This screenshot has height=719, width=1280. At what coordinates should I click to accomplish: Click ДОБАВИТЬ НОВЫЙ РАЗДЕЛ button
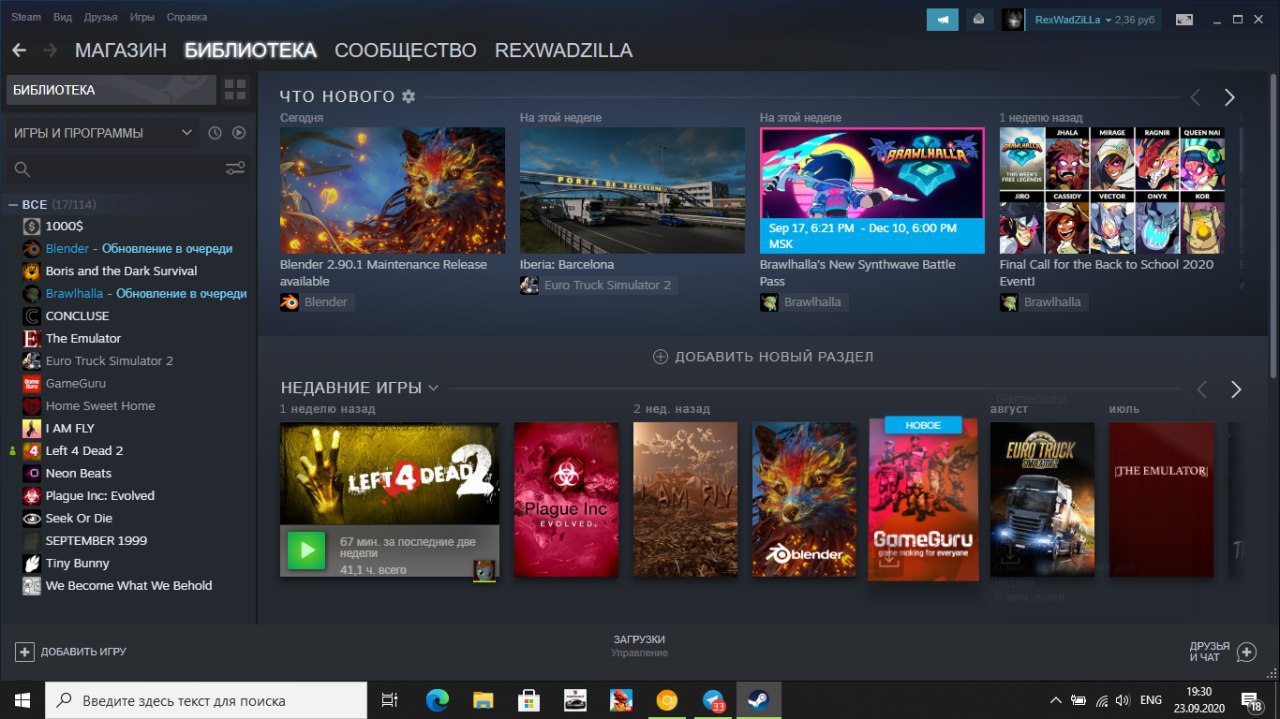coord(763,357)
